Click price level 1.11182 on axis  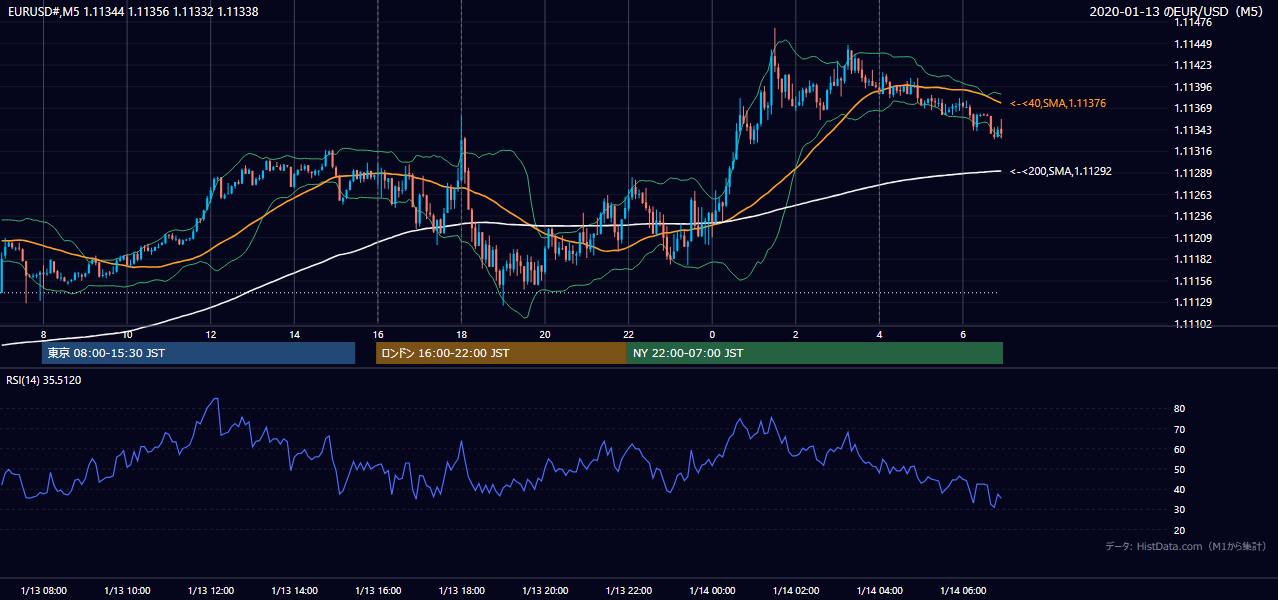click(1192, 260)
